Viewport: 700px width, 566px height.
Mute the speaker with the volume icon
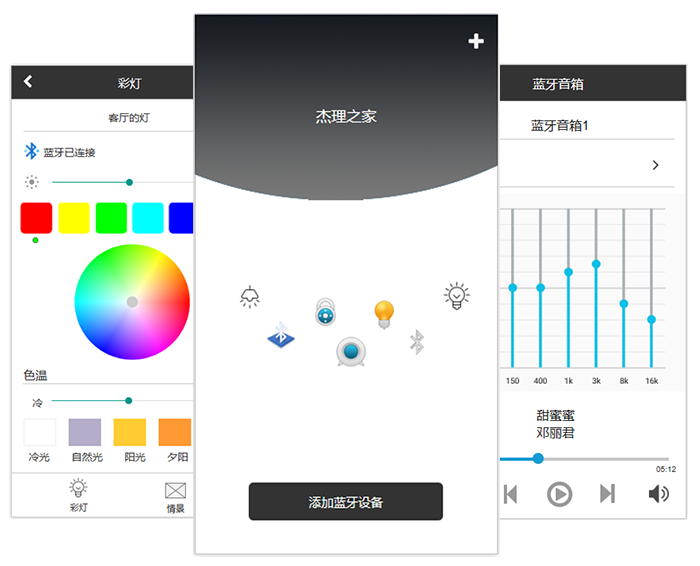click(x=658, y=493)
